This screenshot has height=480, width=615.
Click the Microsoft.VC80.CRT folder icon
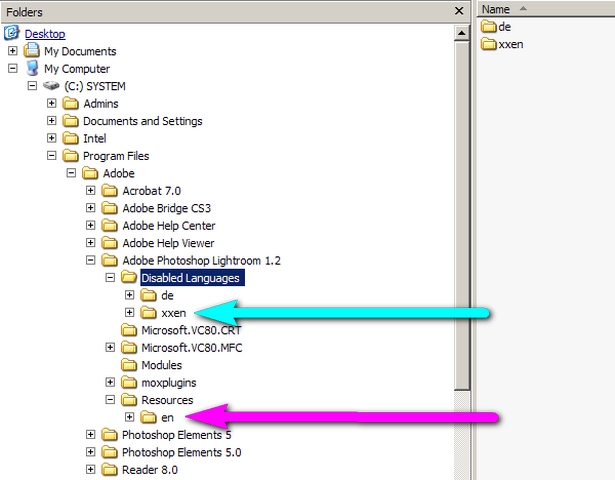[129, 330]
